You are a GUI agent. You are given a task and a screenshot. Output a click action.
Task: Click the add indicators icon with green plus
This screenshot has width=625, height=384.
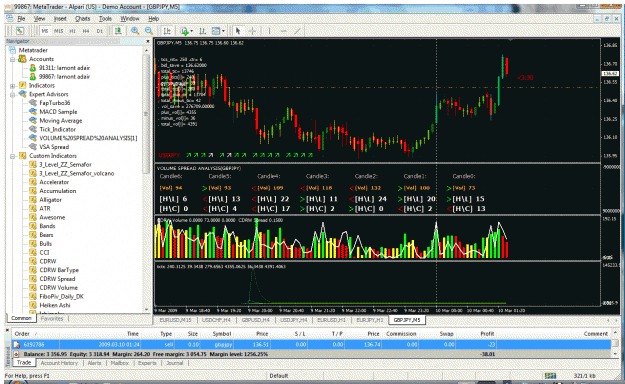pos(184,31)
